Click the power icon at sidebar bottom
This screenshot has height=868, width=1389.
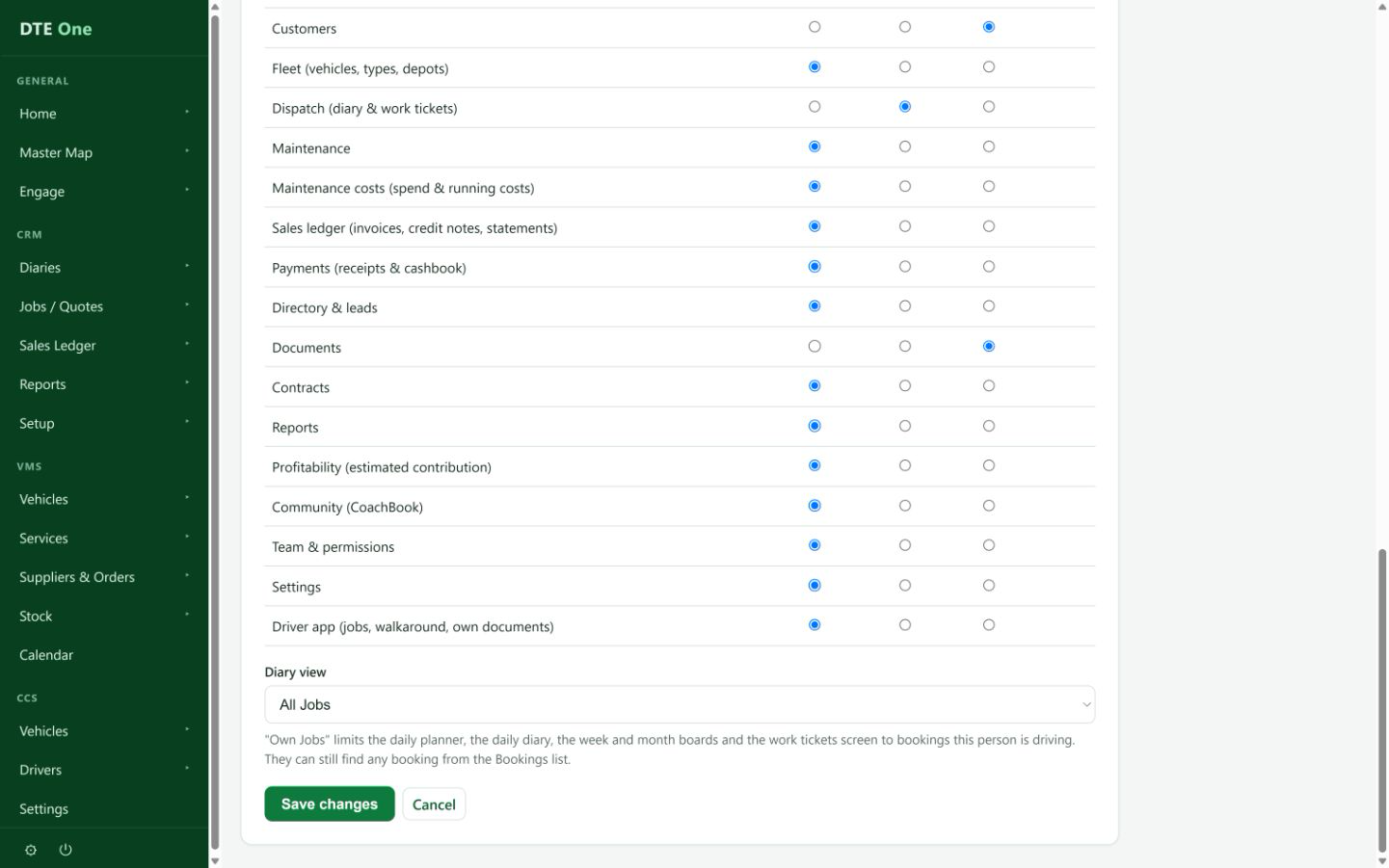click(66, 850)
